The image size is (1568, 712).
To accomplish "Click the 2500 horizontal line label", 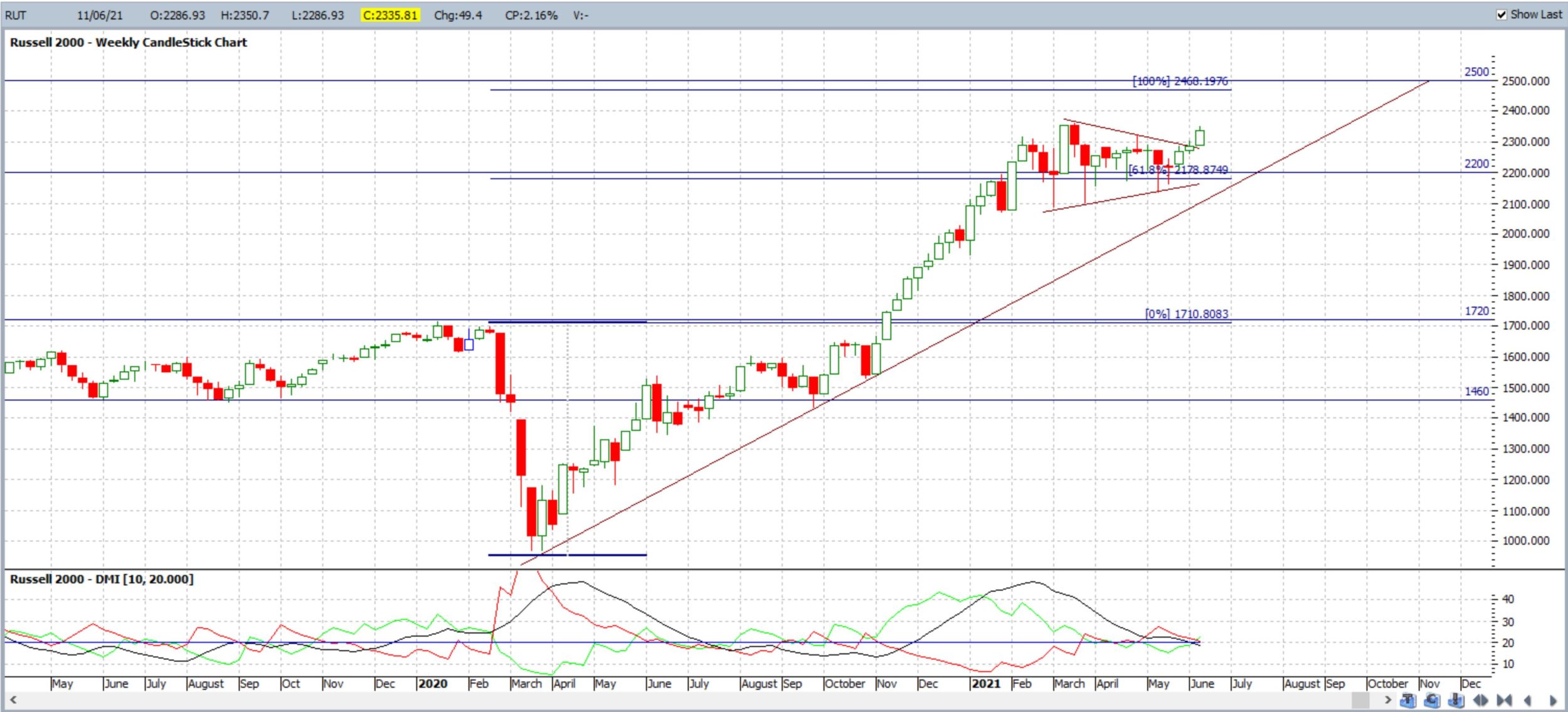I will tap(1476, 72).
